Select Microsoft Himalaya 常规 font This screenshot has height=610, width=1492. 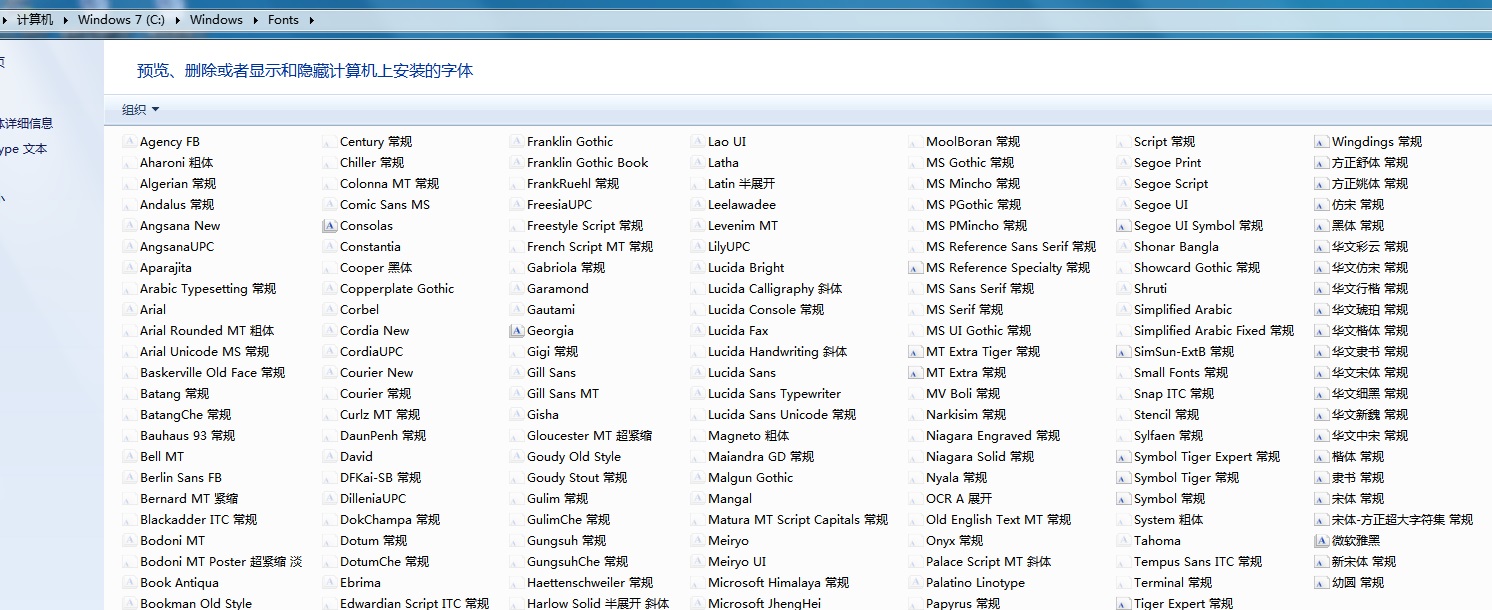779,583
